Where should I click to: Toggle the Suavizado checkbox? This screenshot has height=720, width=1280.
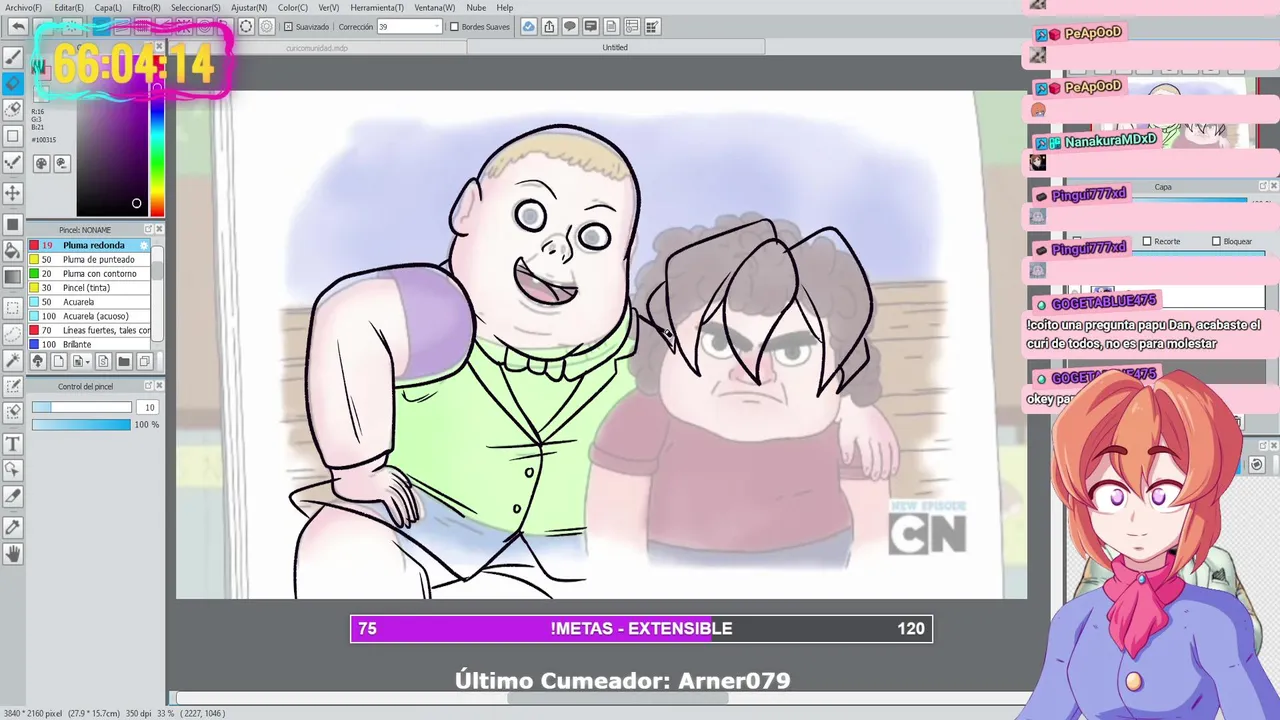click(x=289, y=27)
